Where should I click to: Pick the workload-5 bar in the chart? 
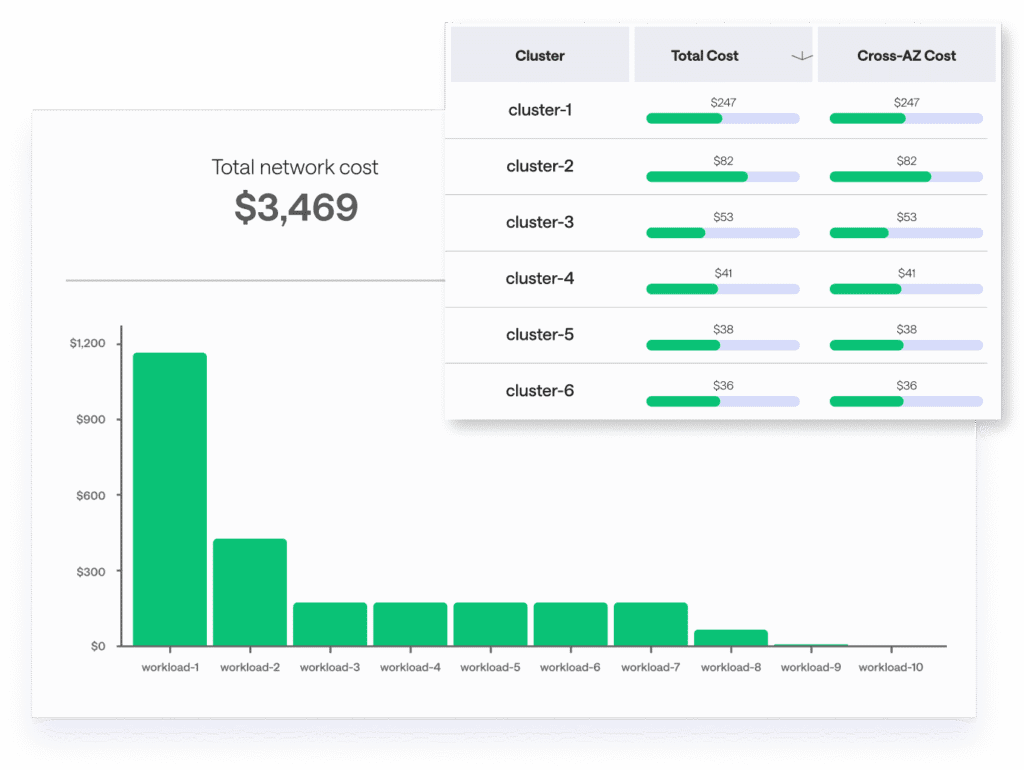coord(490,624)
